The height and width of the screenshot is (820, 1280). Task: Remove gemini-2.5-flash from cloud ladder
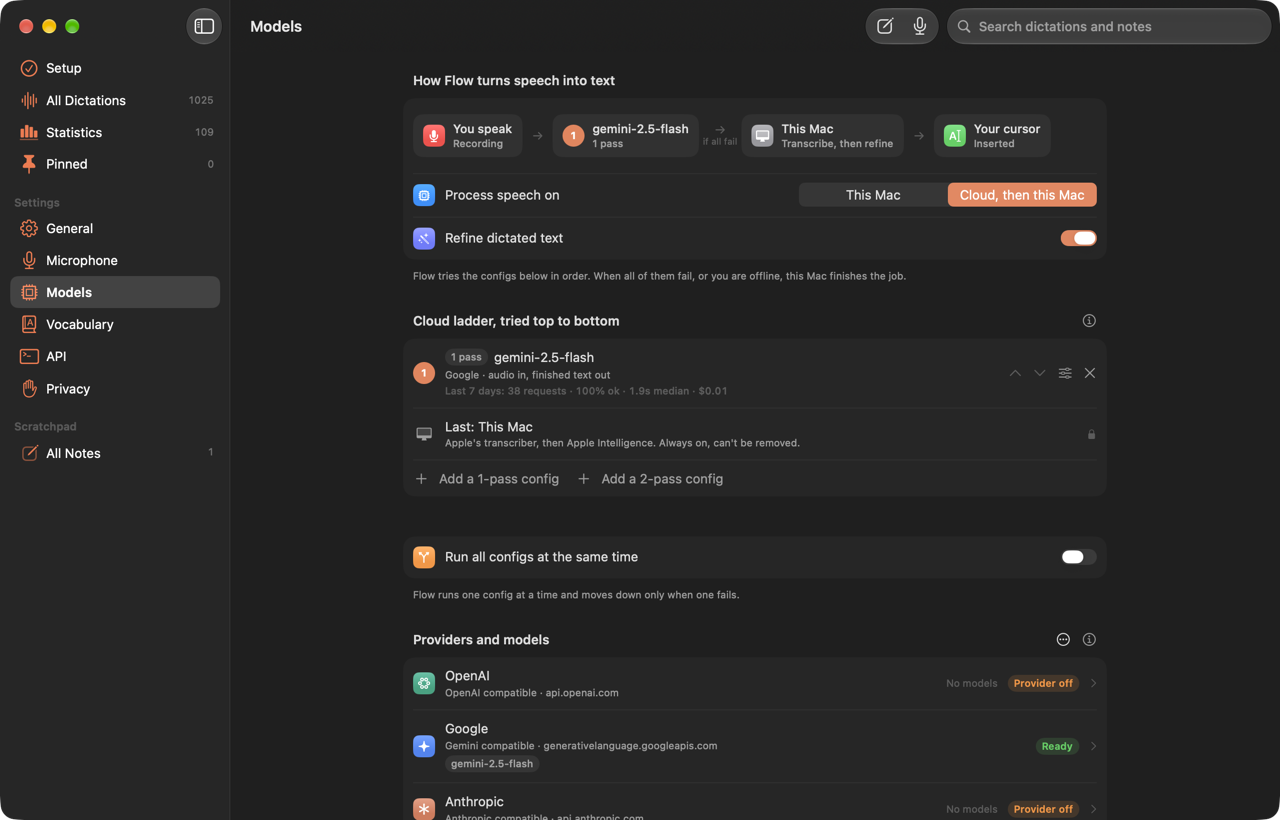(x=1090, y=373)
